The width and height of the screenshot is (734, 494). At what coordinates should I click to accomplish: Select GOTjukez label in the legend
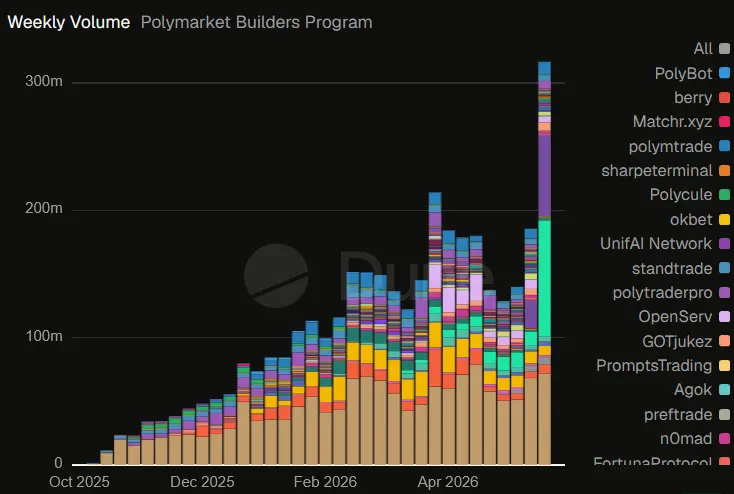point(677,341)
